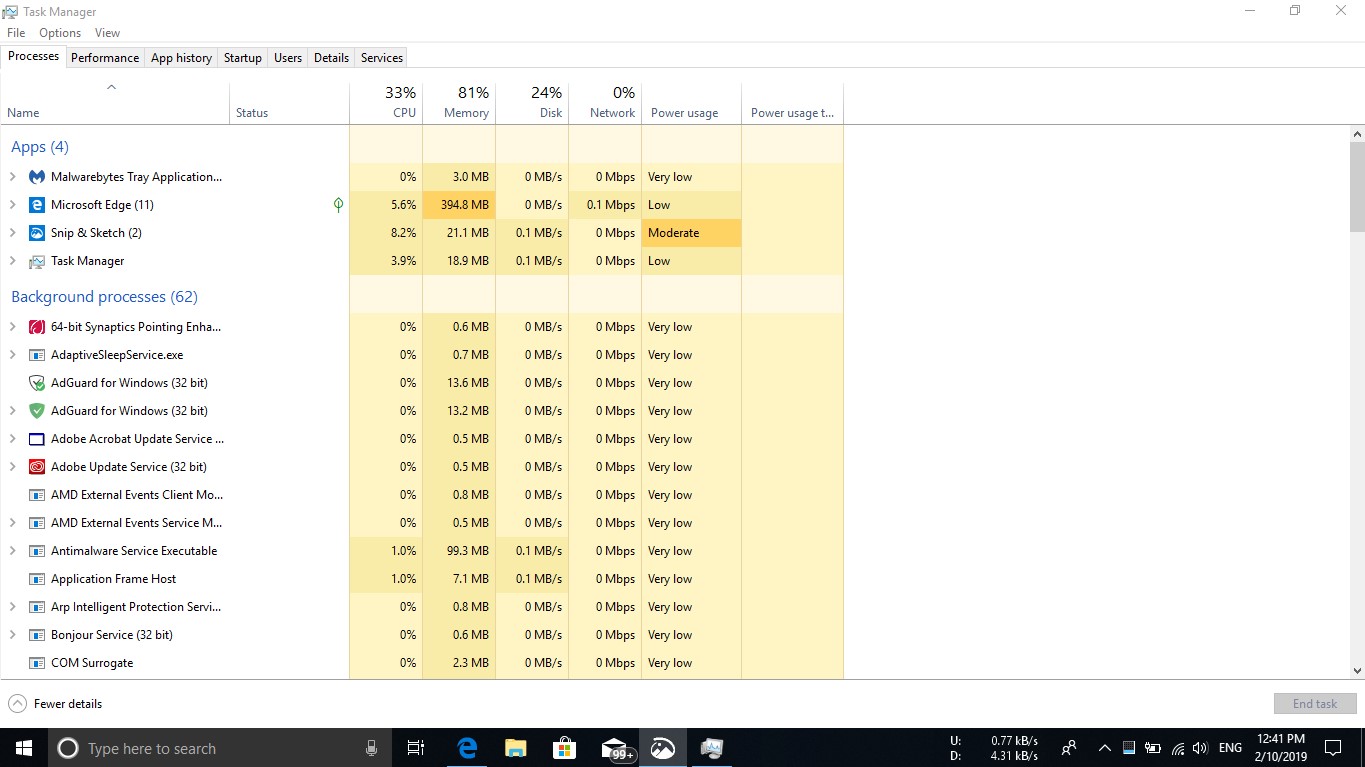Click the AMD External Events Client icon
The width and height of the screenshot is (1365, 767).
point(37,495)
